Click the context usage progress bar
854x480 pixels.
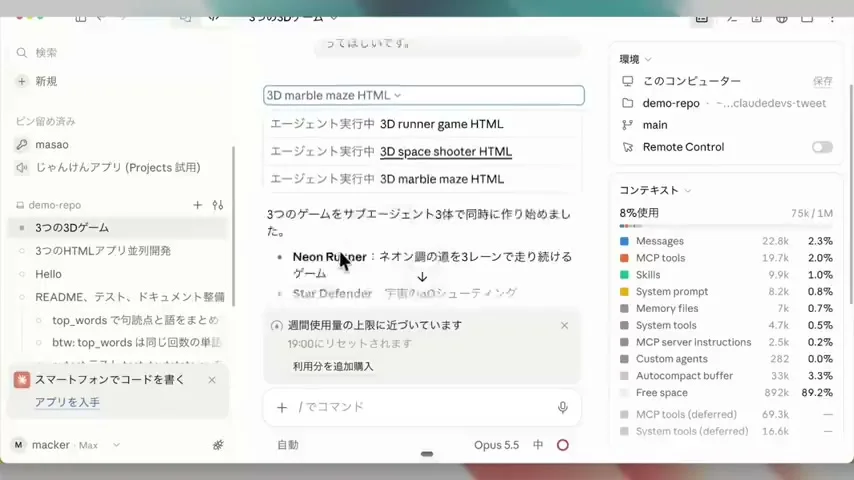point(726,226)
